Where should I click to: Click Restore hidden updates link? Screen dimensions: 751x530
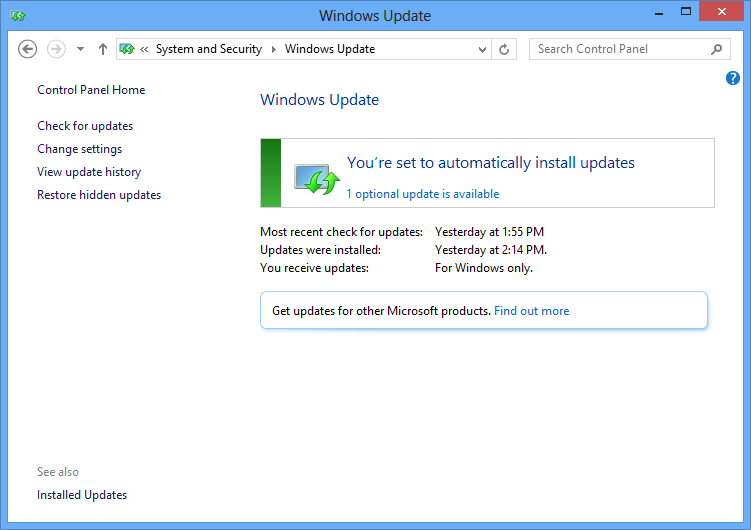(99, 195)
